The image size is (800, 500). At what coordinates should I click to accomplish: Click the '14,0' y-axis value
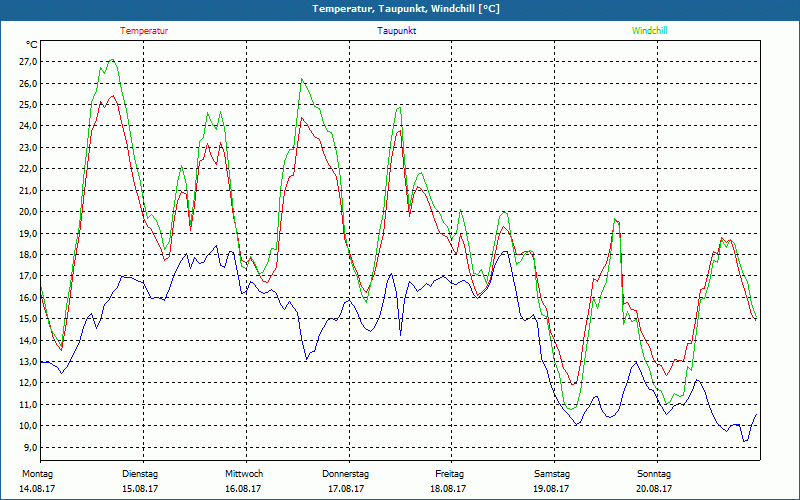coord(29,340)
